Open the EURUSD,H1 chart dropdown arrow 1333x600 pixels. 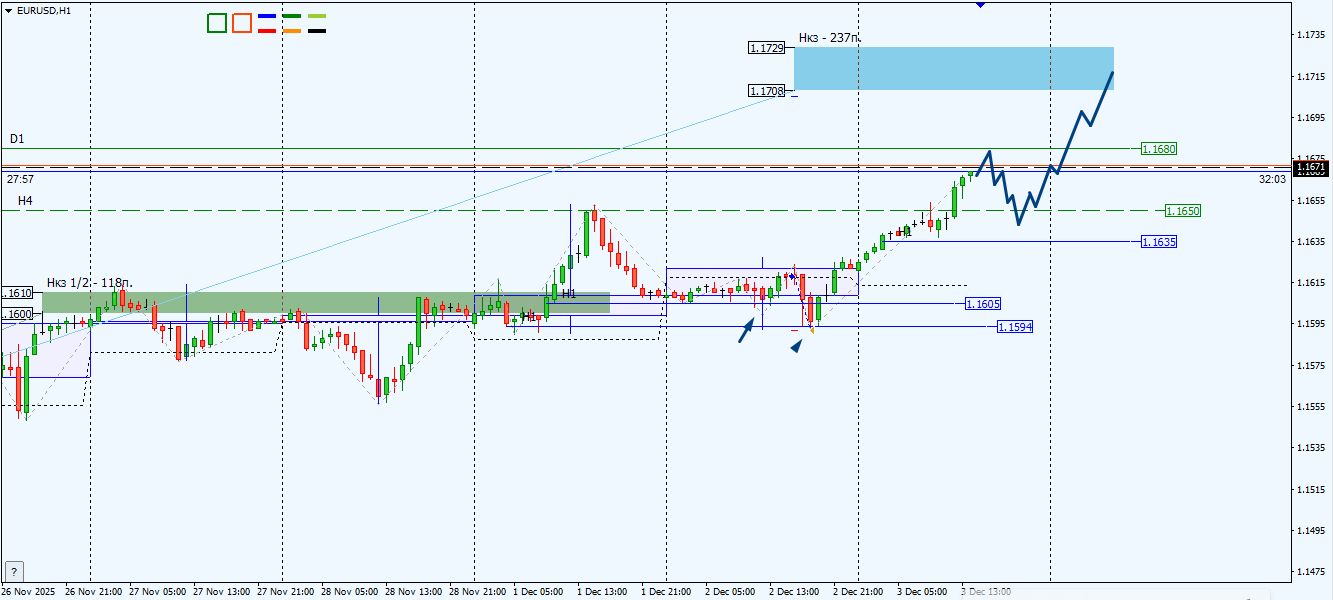pos(9,9)
